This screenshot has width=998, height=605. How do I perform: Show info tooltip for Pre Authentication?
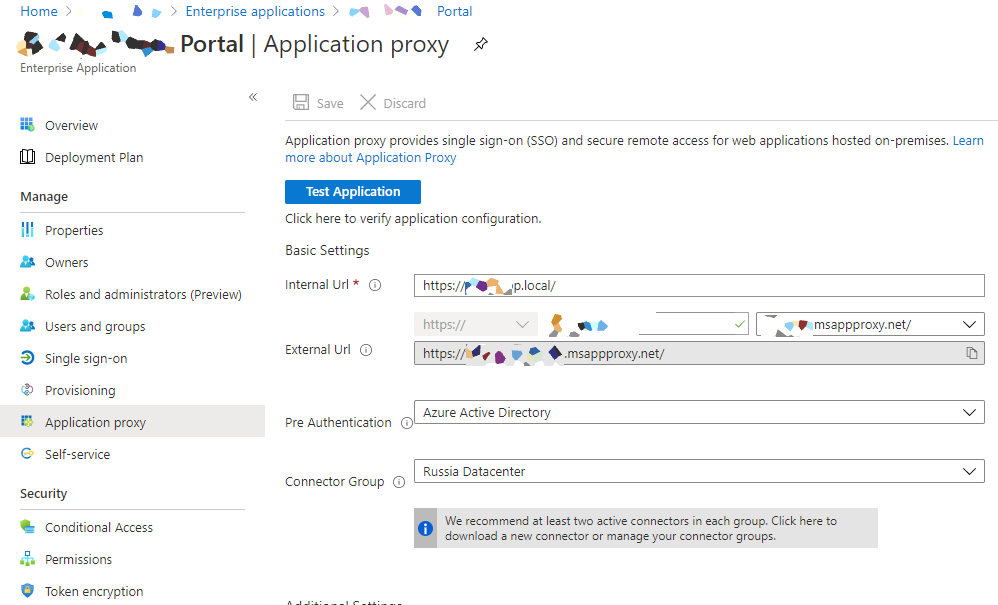[406, 423]
